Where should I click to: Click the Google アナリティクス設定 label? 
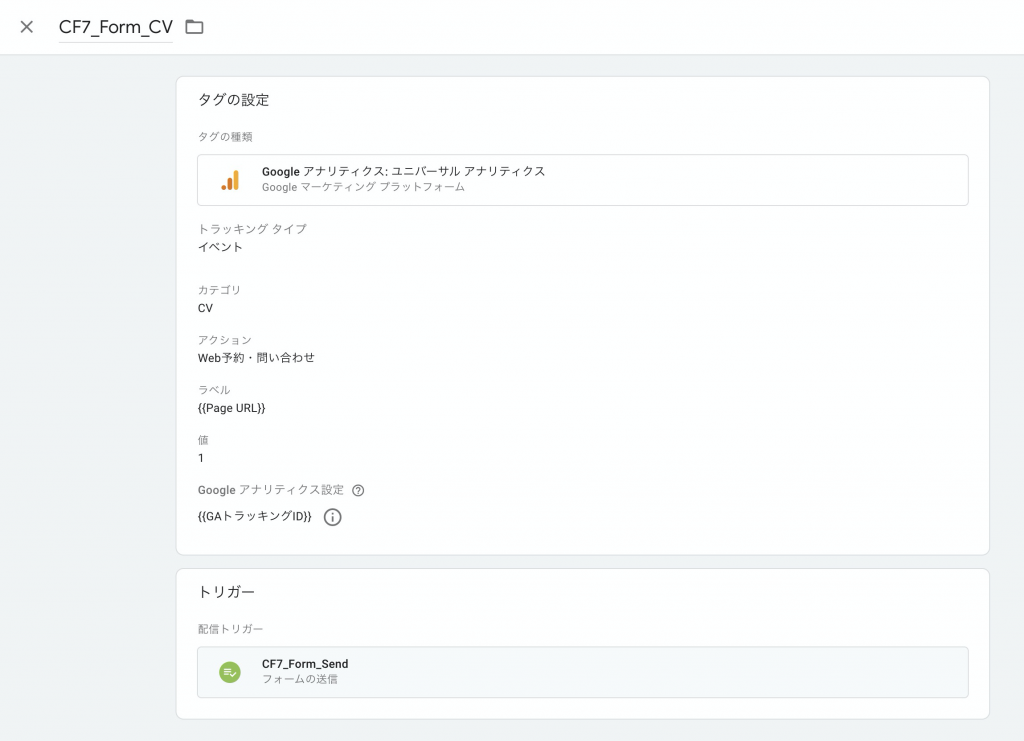(x=271, y=490)
